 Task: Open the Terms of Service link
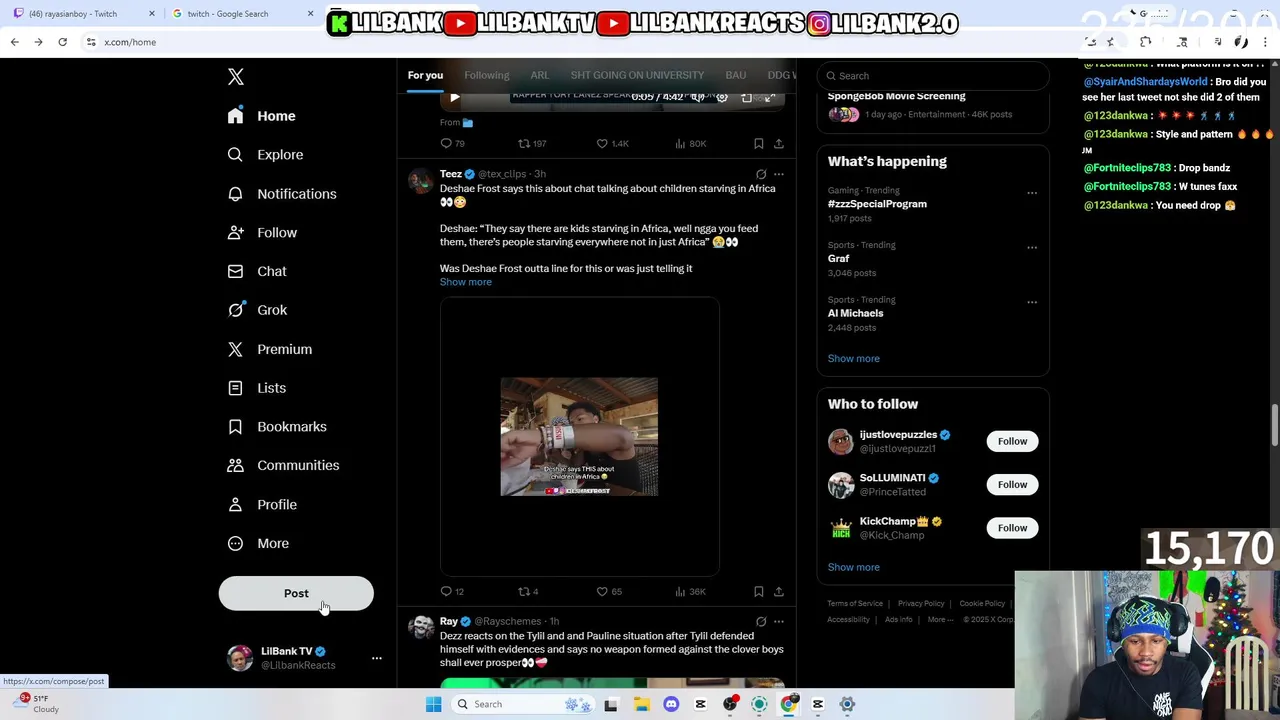(x=855, y=604)
